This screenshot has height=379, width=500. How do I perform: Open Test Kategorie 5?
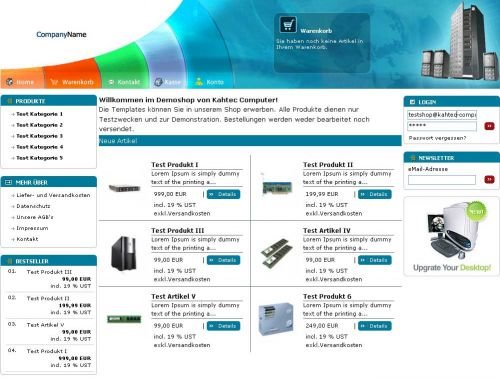click(x=39, y=158)
